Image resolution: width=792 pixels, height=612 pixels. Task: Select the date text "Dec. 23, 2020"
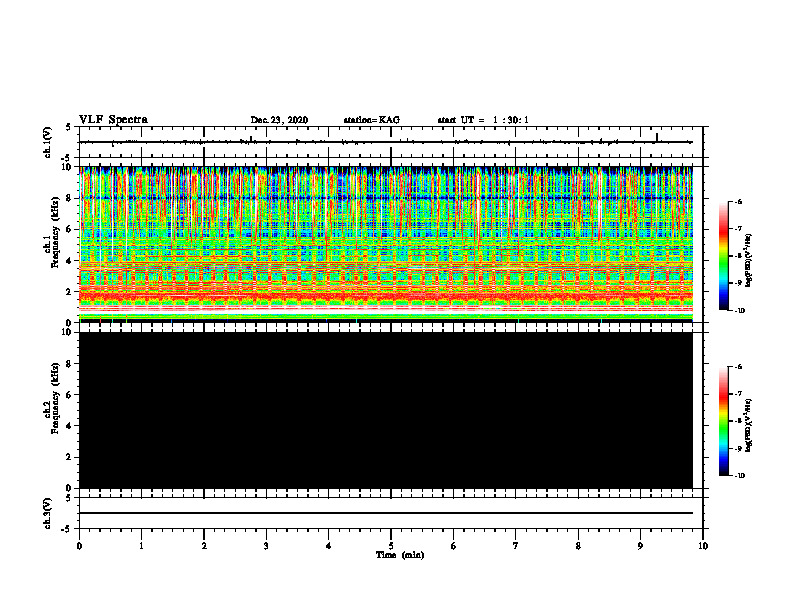[279, 120]
